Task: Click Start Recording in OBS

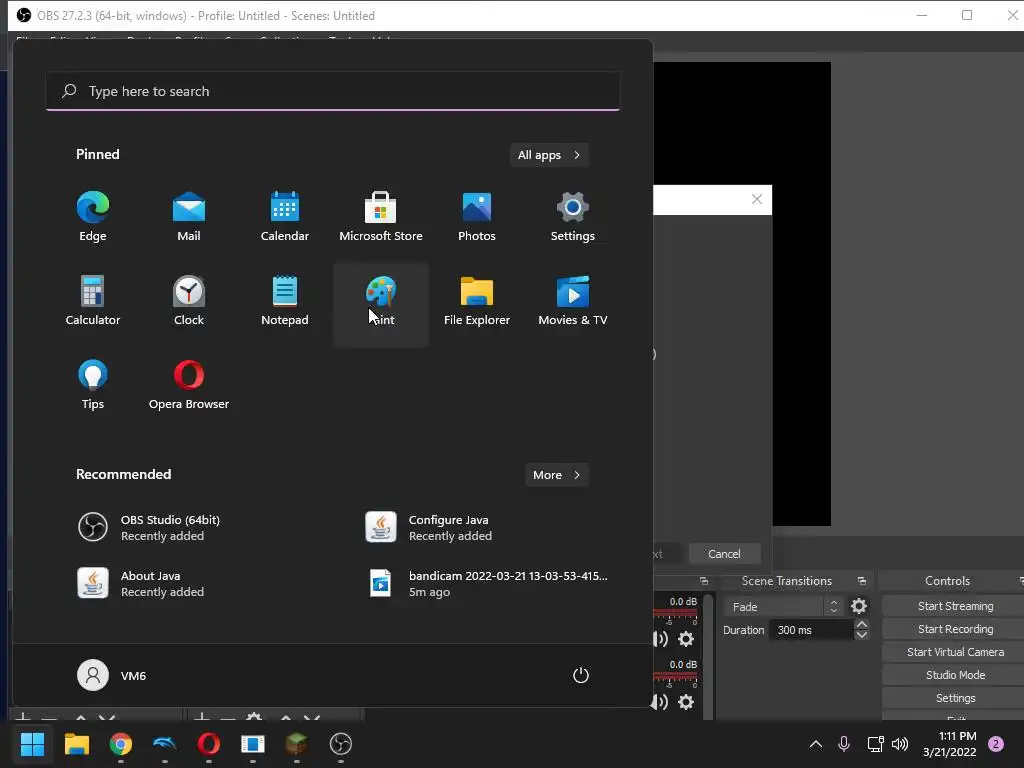Action: tap(955, 629)
